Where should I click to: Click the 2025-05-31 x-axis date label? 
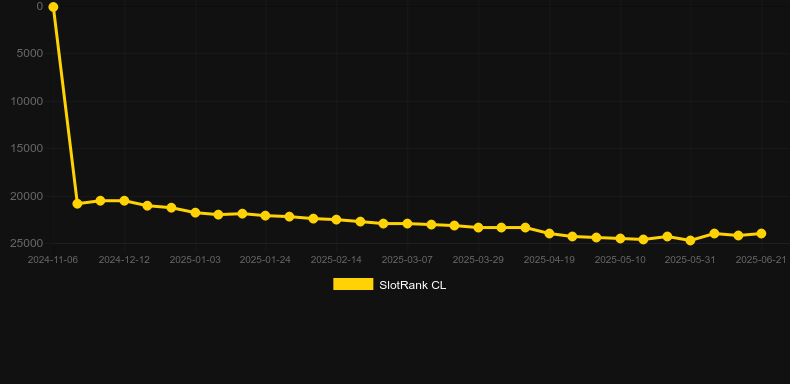pyautogui.click(x=690, y=260)
